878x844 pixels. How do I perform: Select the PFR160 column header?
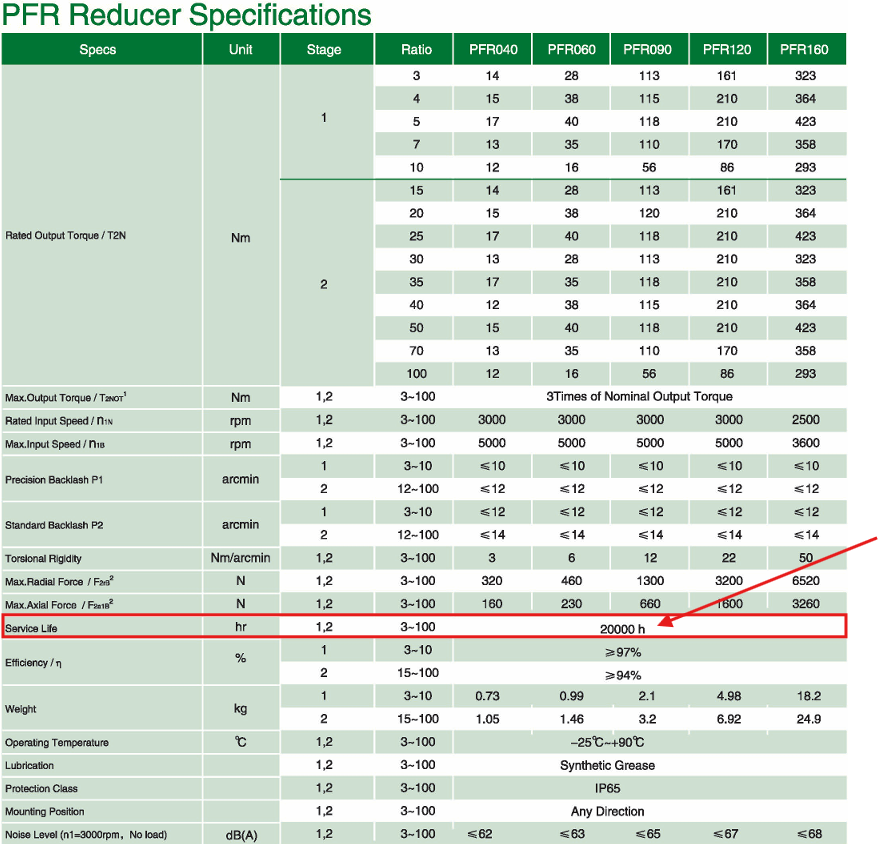tap(805, 50)
